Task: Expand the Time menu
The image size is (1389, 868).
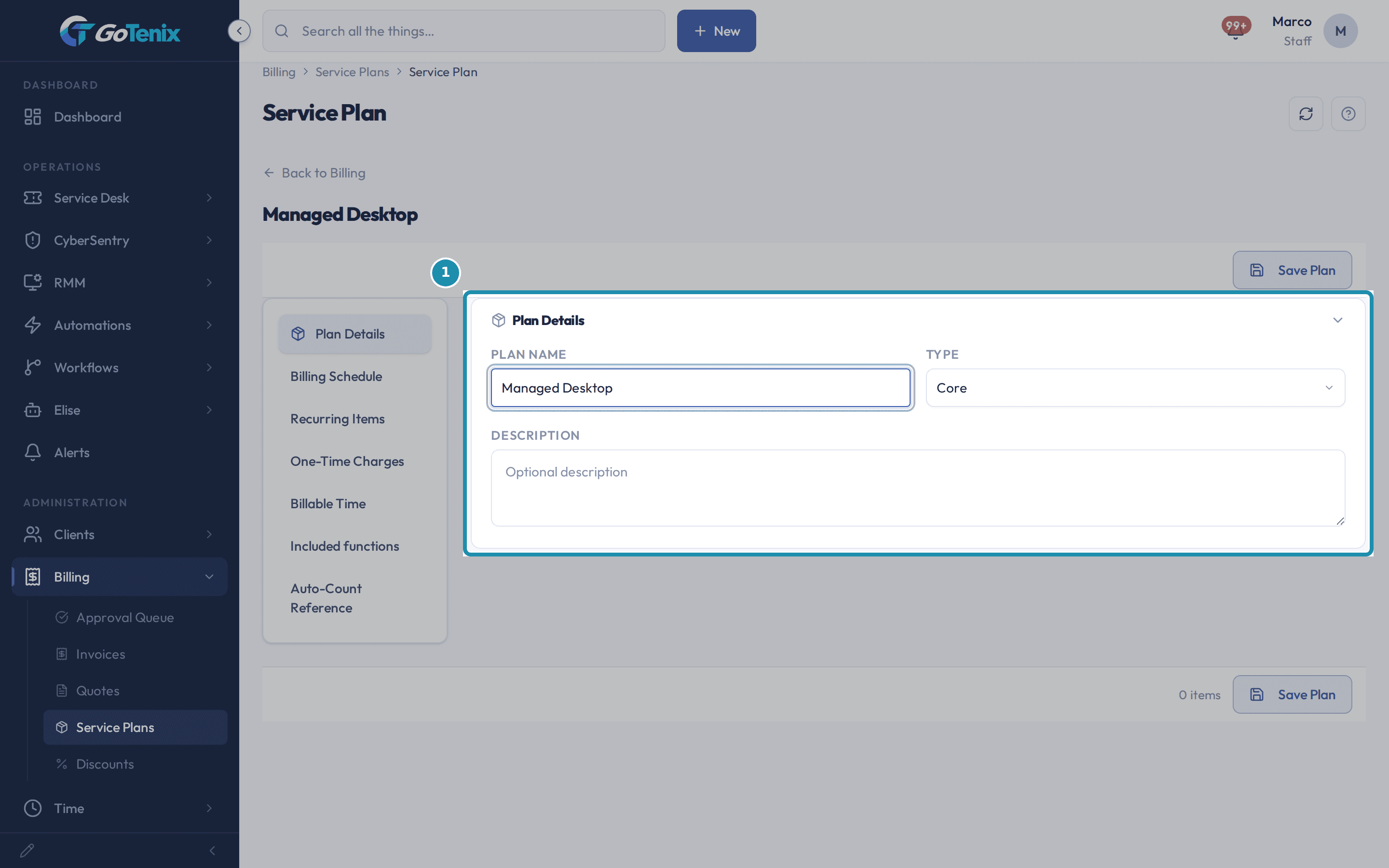Action: click(x=120, y=808)
